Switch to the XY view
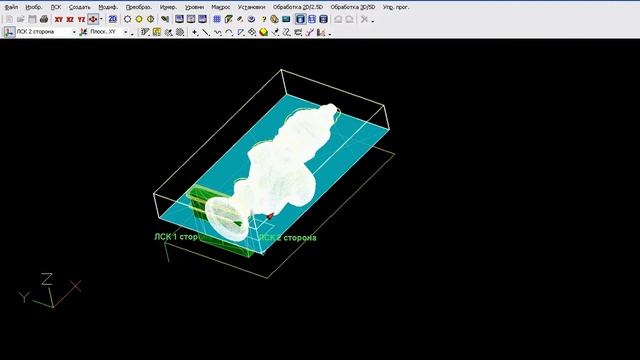This screenshot has height=360, width=640. pyautogui.click(x=59, y=19)
